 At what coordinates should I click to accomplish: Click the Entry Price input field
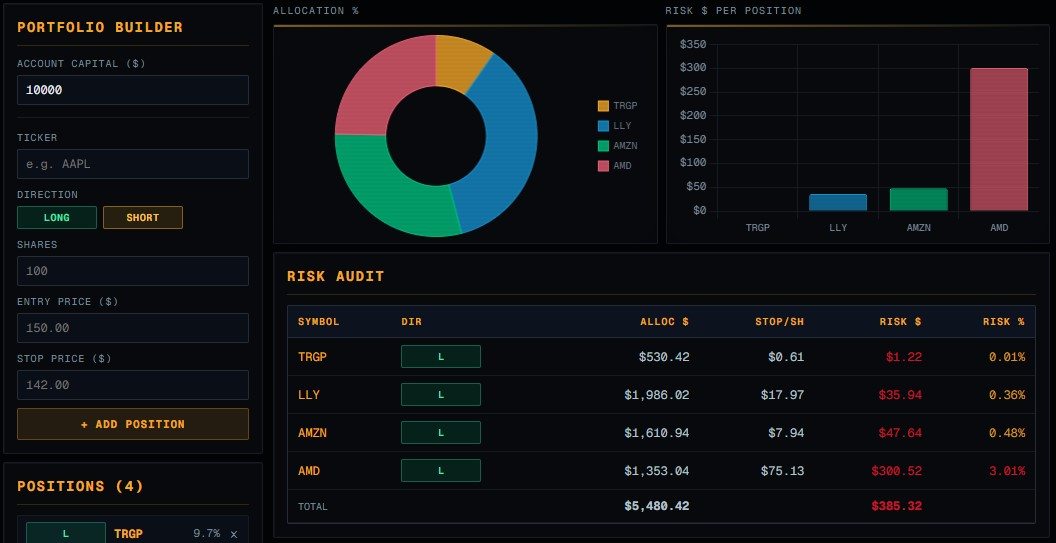pos(133,328)
